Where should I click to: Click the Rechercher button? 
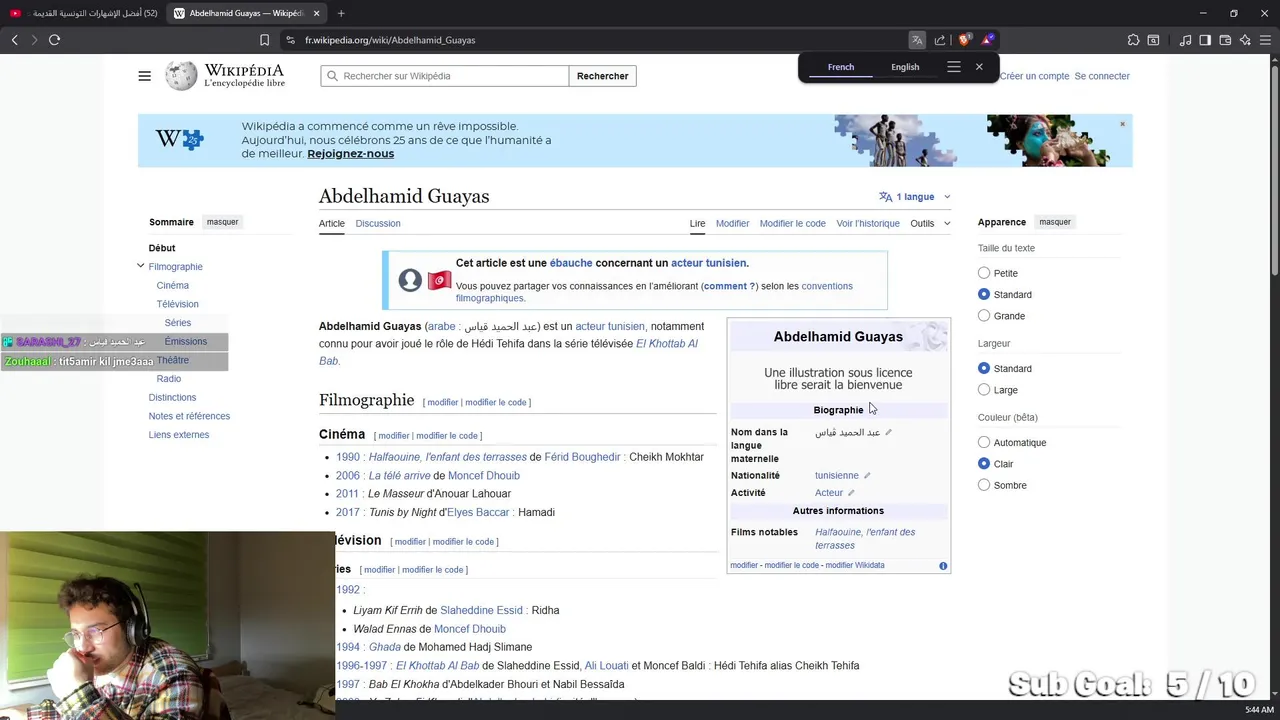click(603, 76)
